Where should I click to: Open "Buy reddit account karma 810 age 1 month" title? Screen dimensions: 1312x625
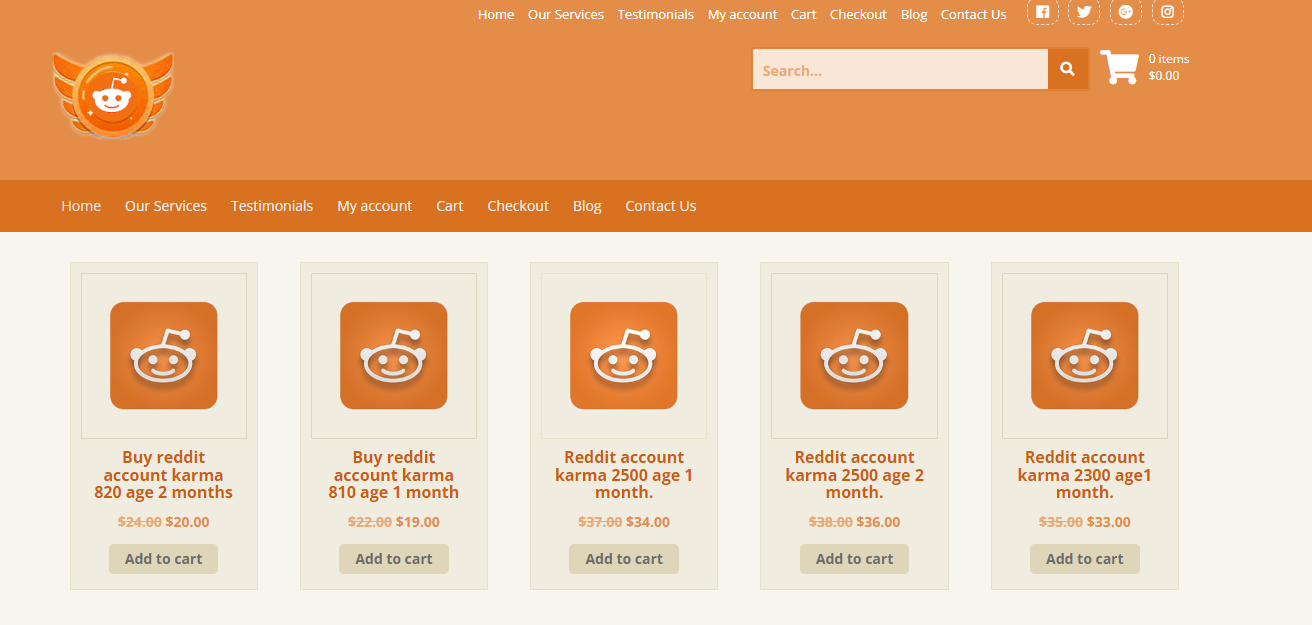(394, 475)
